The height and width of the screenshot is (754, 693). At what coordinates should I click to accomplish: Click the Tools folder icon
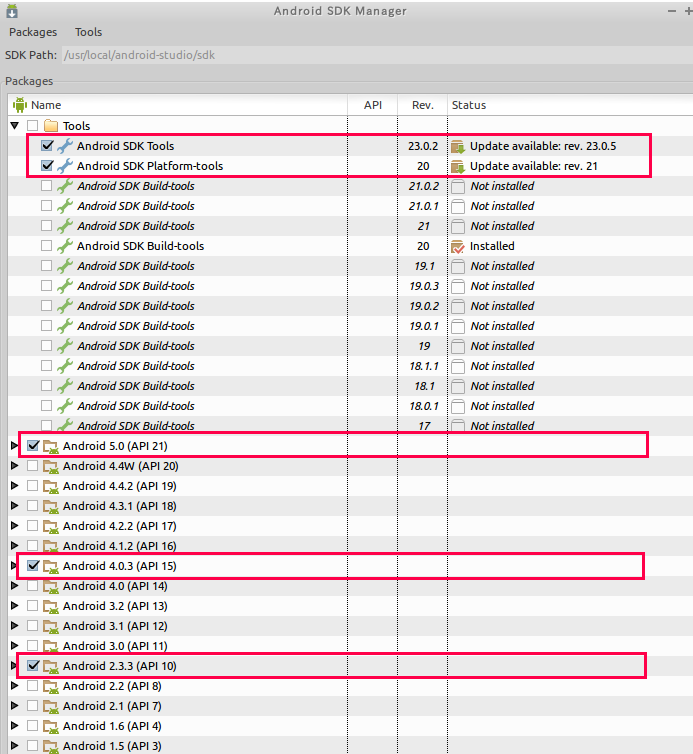click(x=51, y=126)
